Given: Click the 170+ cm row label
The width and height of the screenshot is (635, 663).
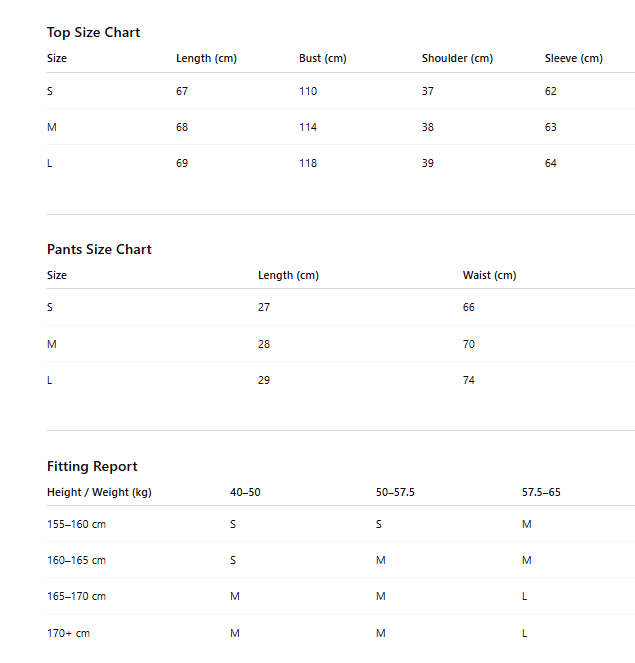Looking at the screenshot, I should tap(68, 633).
